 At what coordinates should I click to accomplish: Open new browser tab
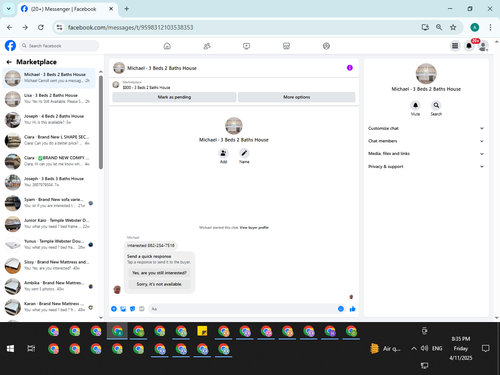127,9
